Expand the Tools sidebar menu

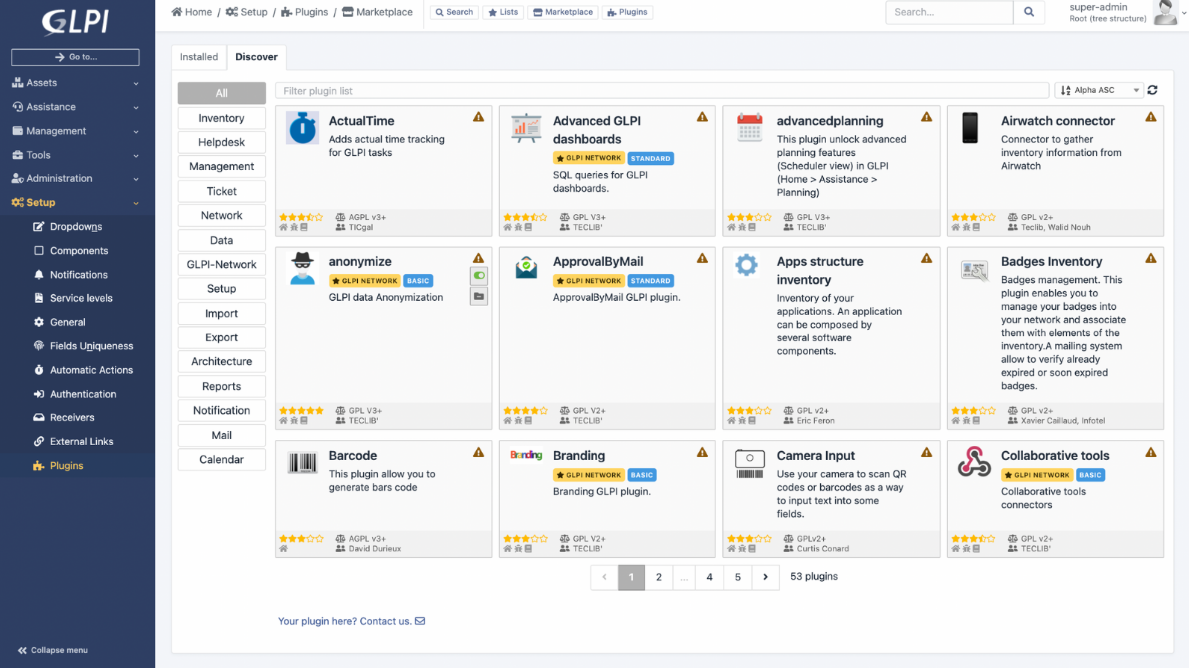tap(75, 155)
